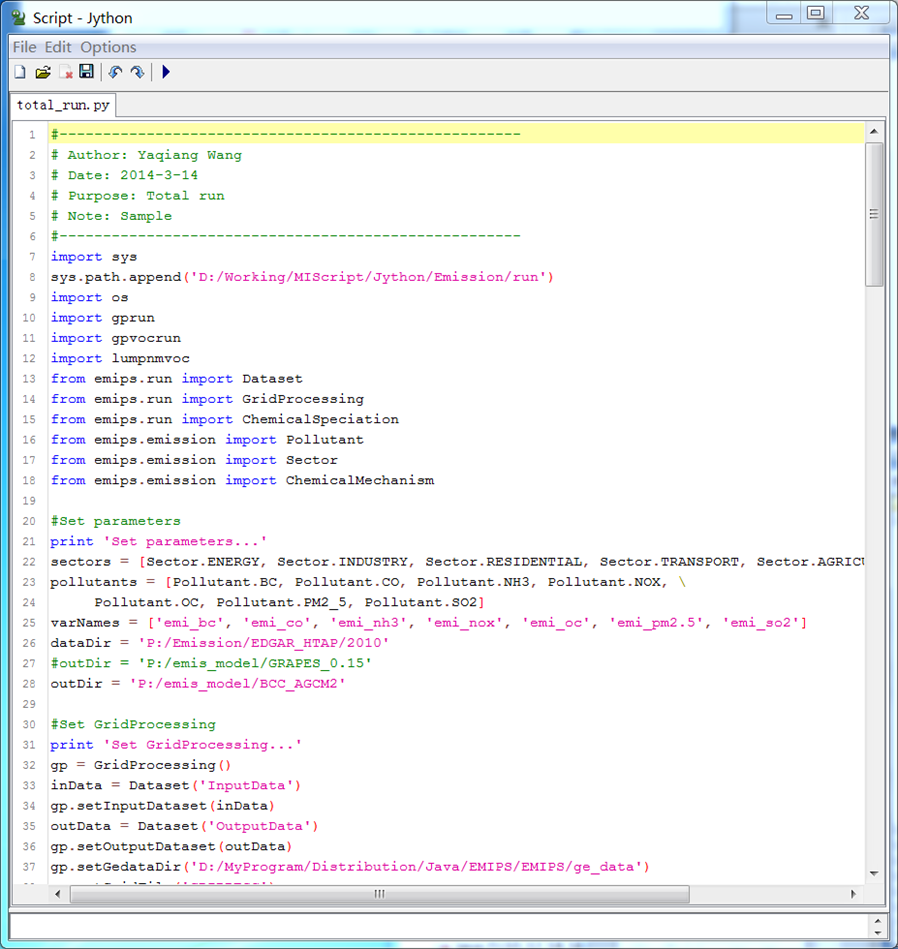Open the Edit menu
The height and width of the screenshot is (949, 898).
tap(58, 47)
